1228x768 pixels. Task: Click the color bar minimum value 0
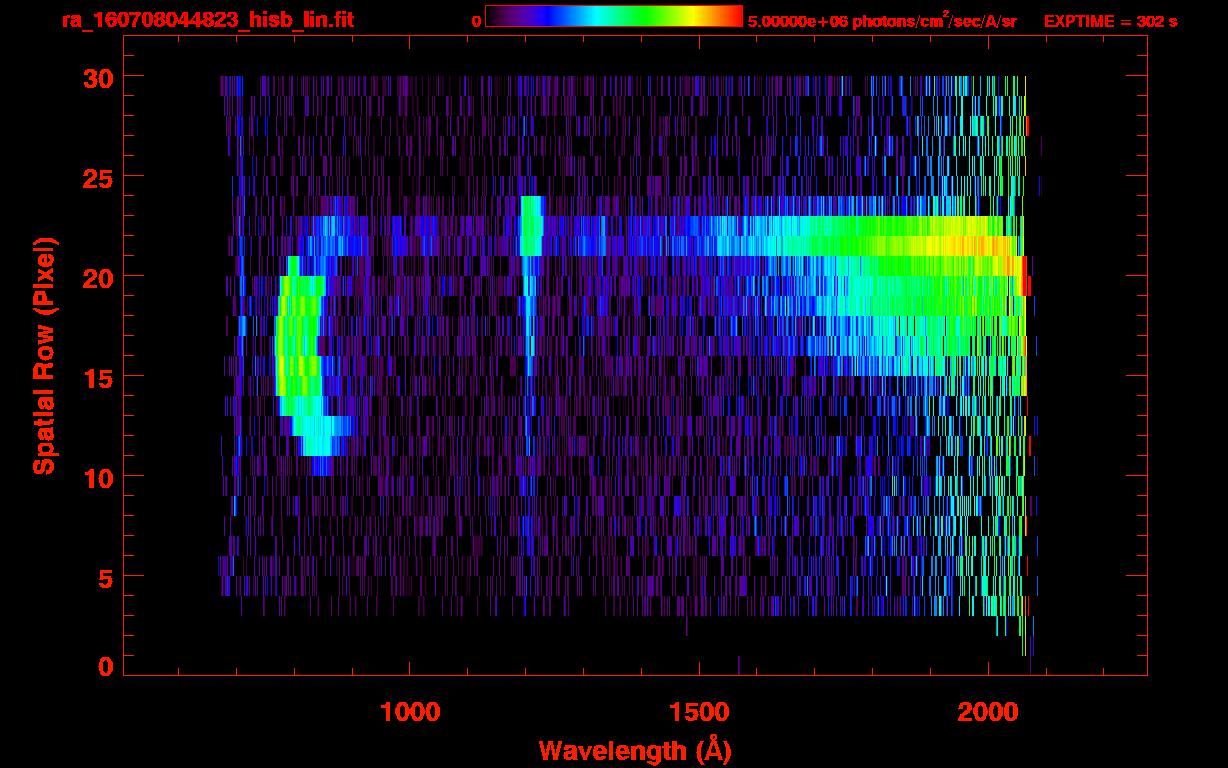coord(476,21)
